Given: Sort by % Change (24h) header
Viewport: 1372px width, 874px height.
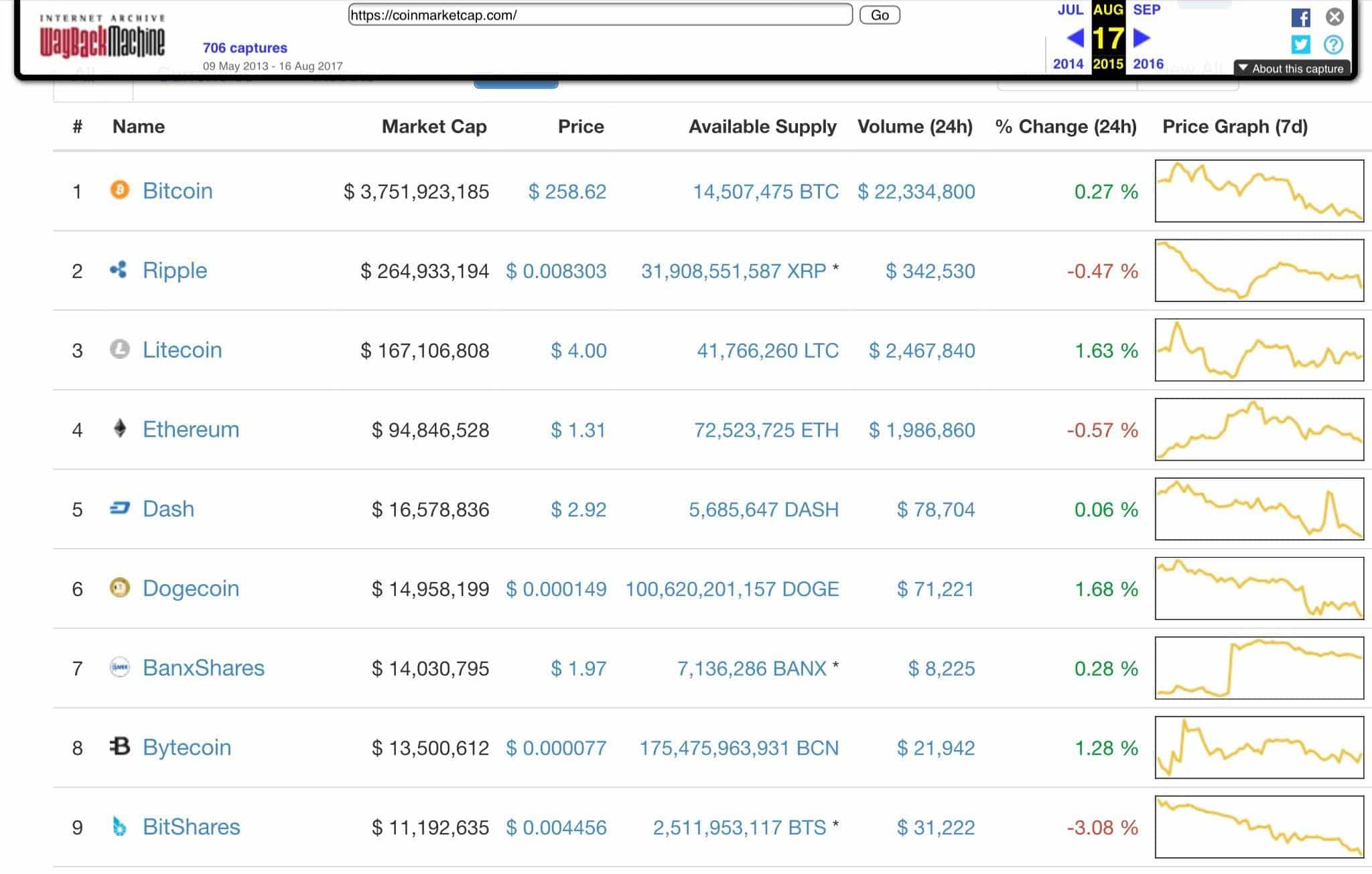Looking at the screenshot, I should [1066, 127].
